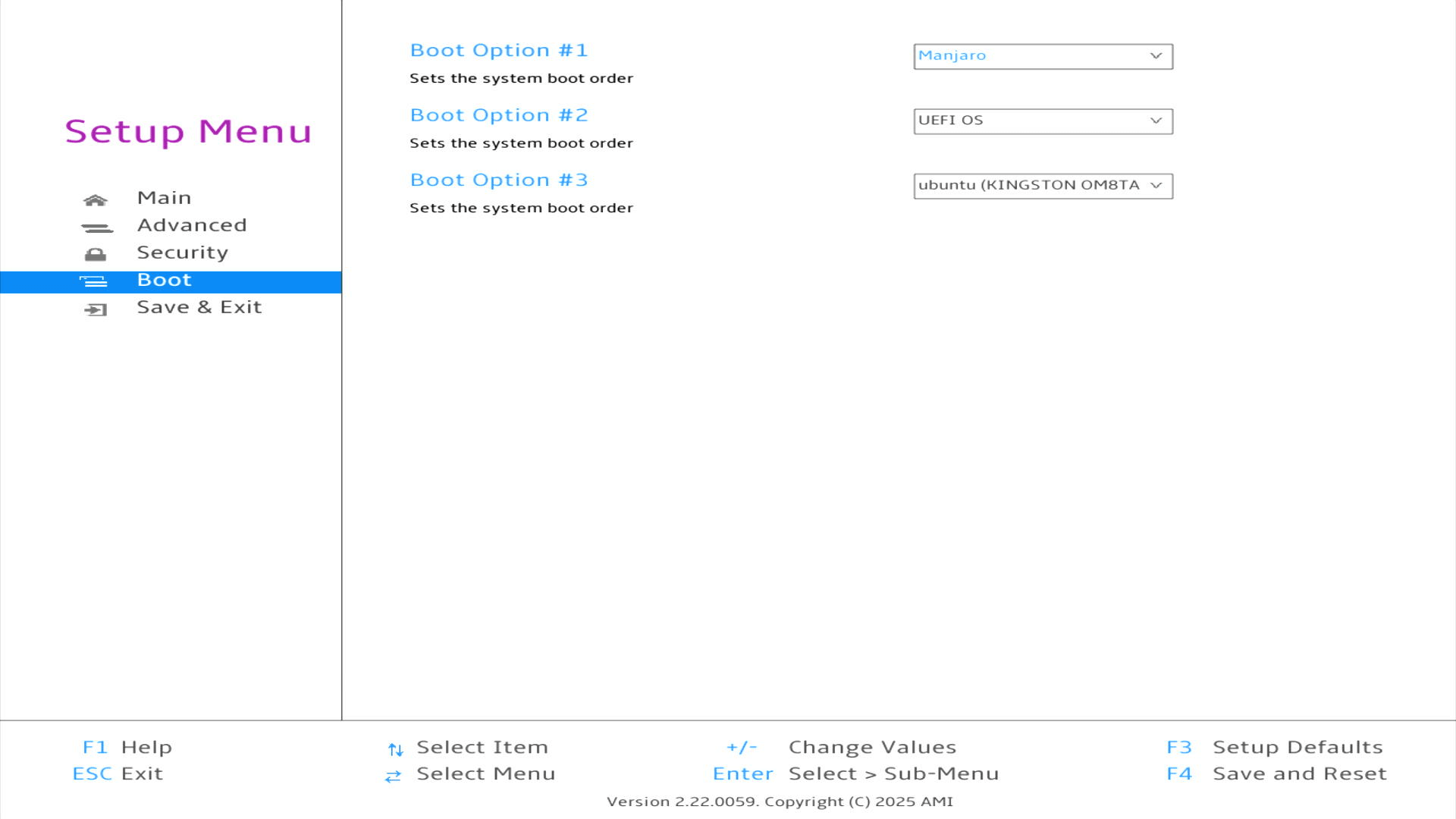Click the Save & Exit arrow icon

coord(96,309)
